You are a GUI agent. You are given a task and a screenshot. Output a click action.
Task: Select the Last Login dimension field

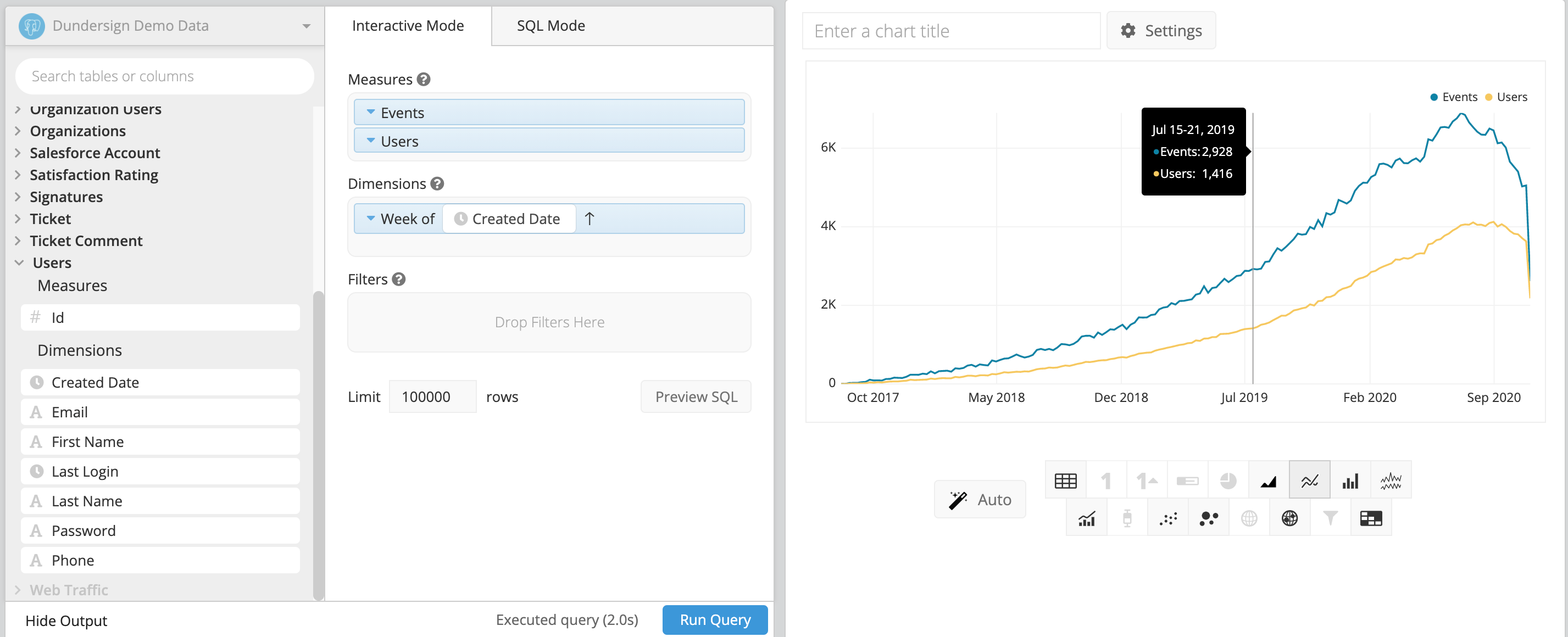(160, 471)
